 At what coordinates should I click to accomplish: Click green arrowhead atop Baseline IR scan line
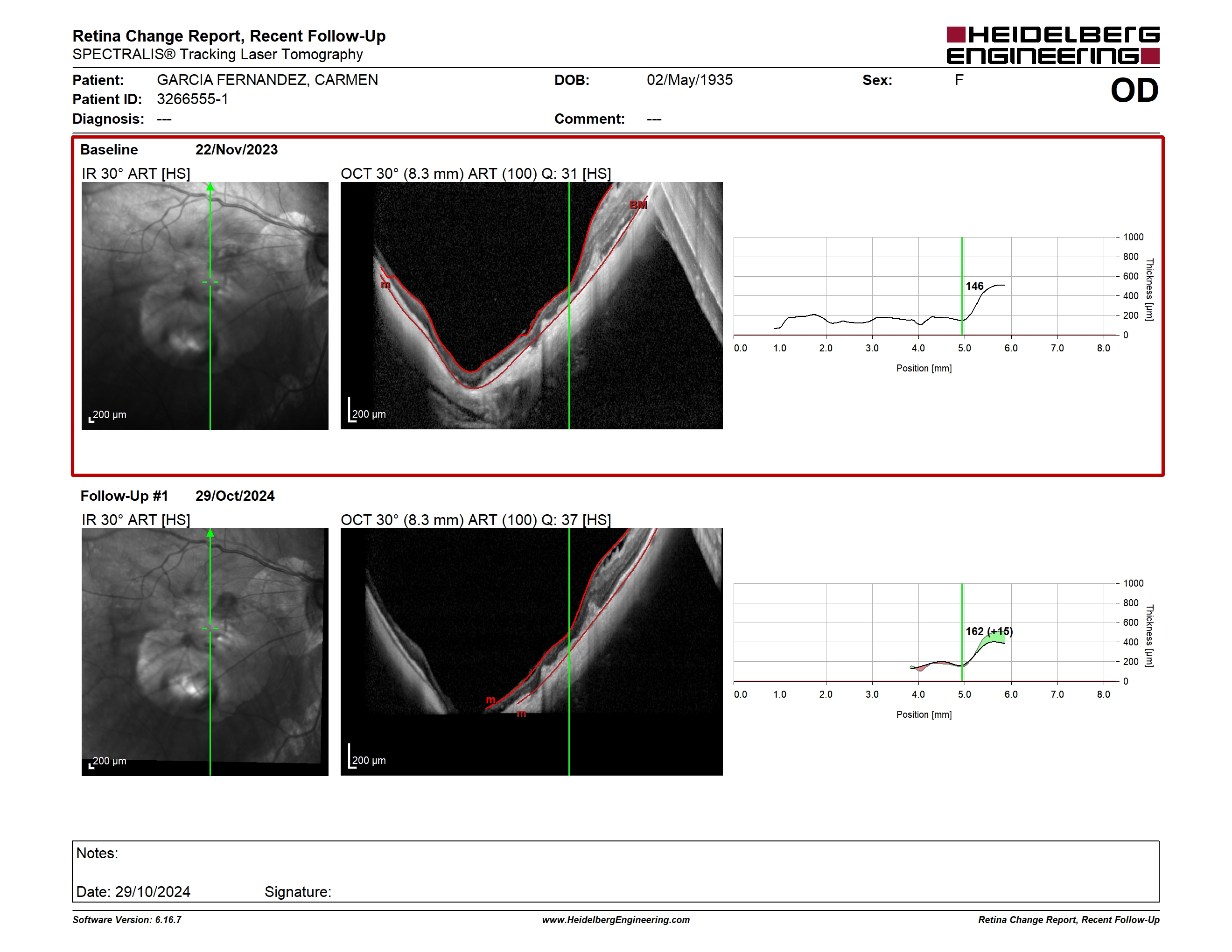[210, 187]
